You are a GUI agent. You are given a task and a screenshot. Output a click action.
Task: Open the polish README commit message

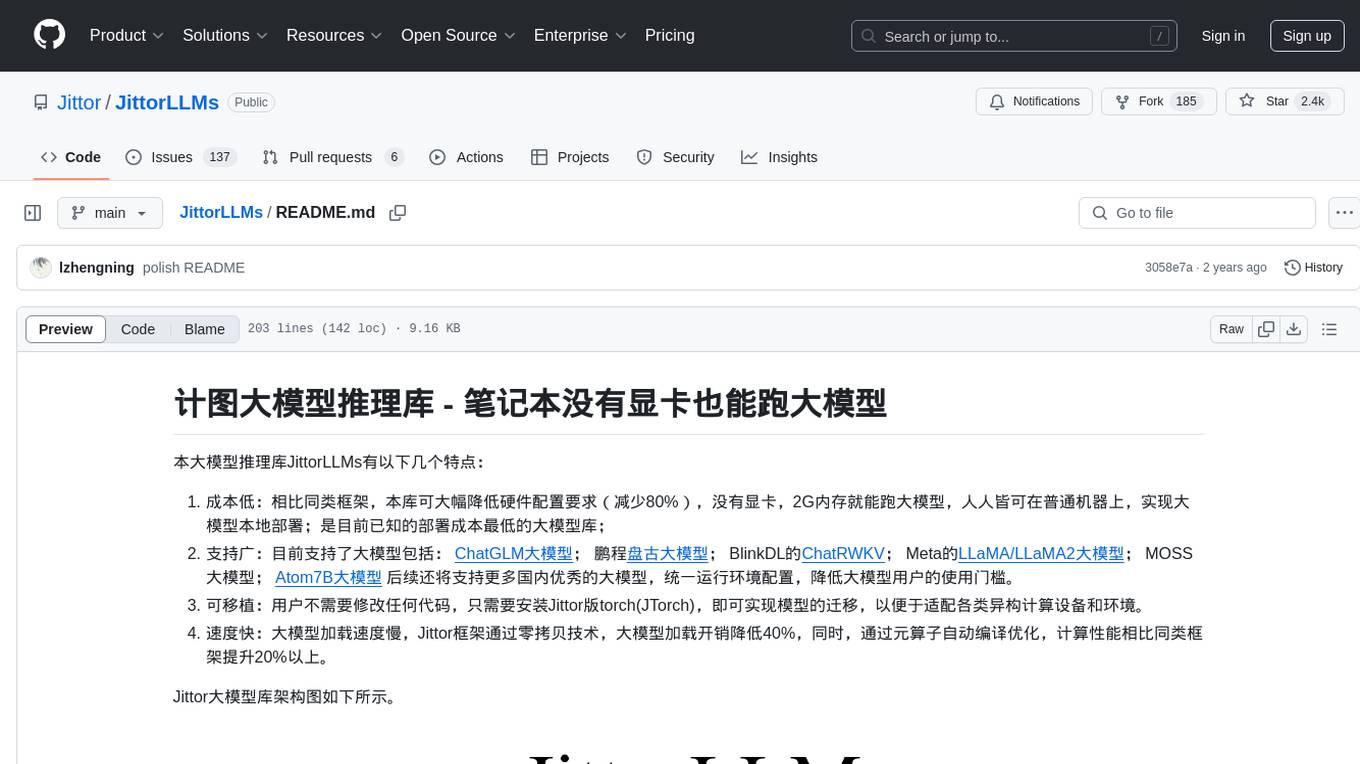[194, 268]
